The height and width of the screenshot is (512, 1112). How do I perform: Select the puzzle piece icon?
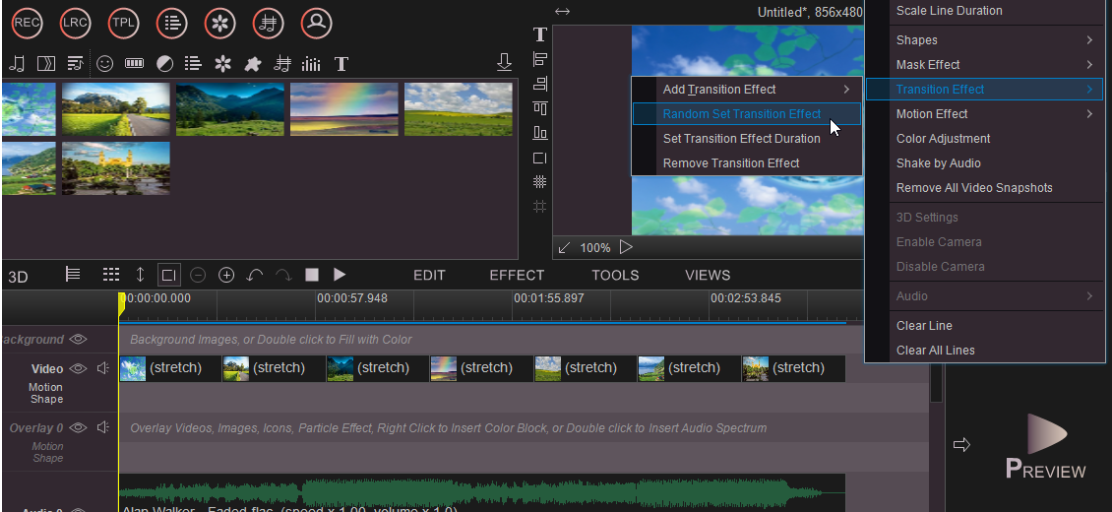(252, 64)
